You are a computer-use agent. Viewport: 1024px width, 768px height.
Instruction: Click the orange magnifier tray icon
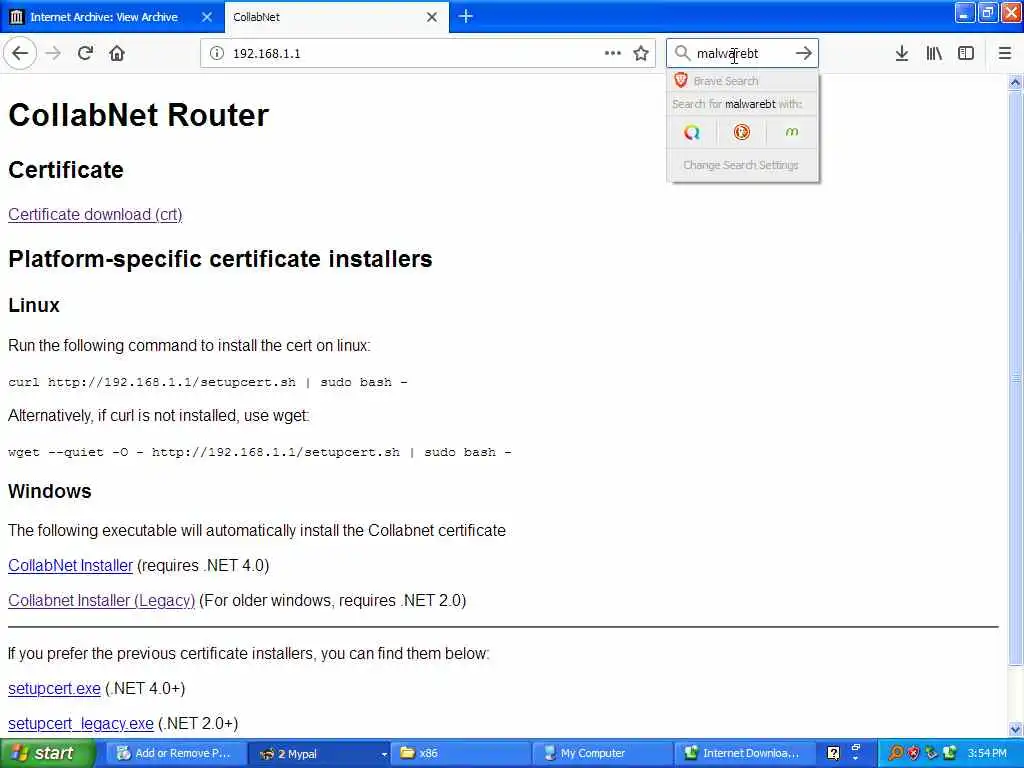(x=896, y=753)
